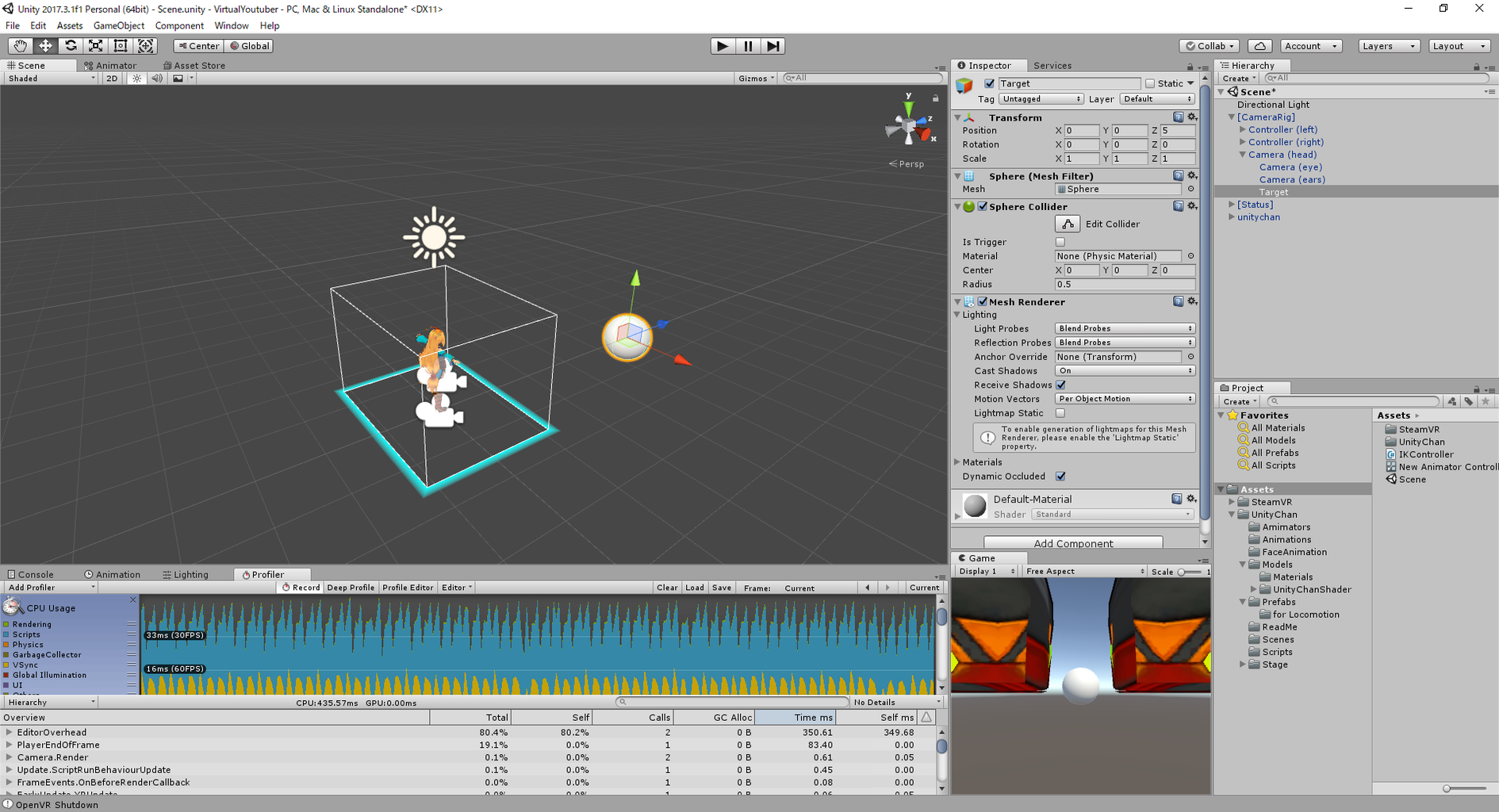Open Mesh Renderer gear settings
The height and width of the screenshot is (812, 1499).
pyautogui.click(x=1191, y=301)
